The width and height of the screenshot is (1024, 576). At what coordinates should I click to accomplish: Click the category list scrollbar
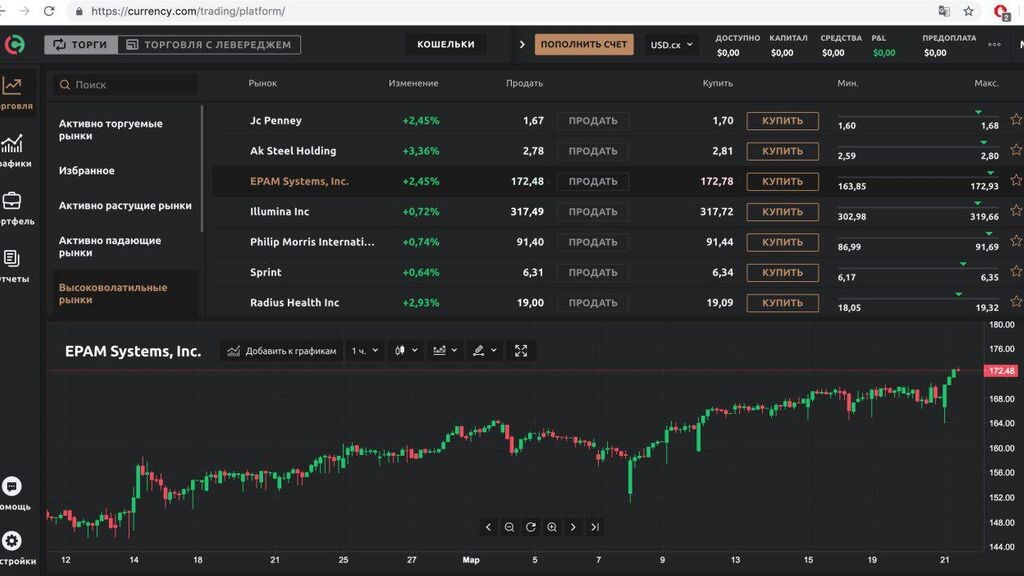tap(202, 168)
